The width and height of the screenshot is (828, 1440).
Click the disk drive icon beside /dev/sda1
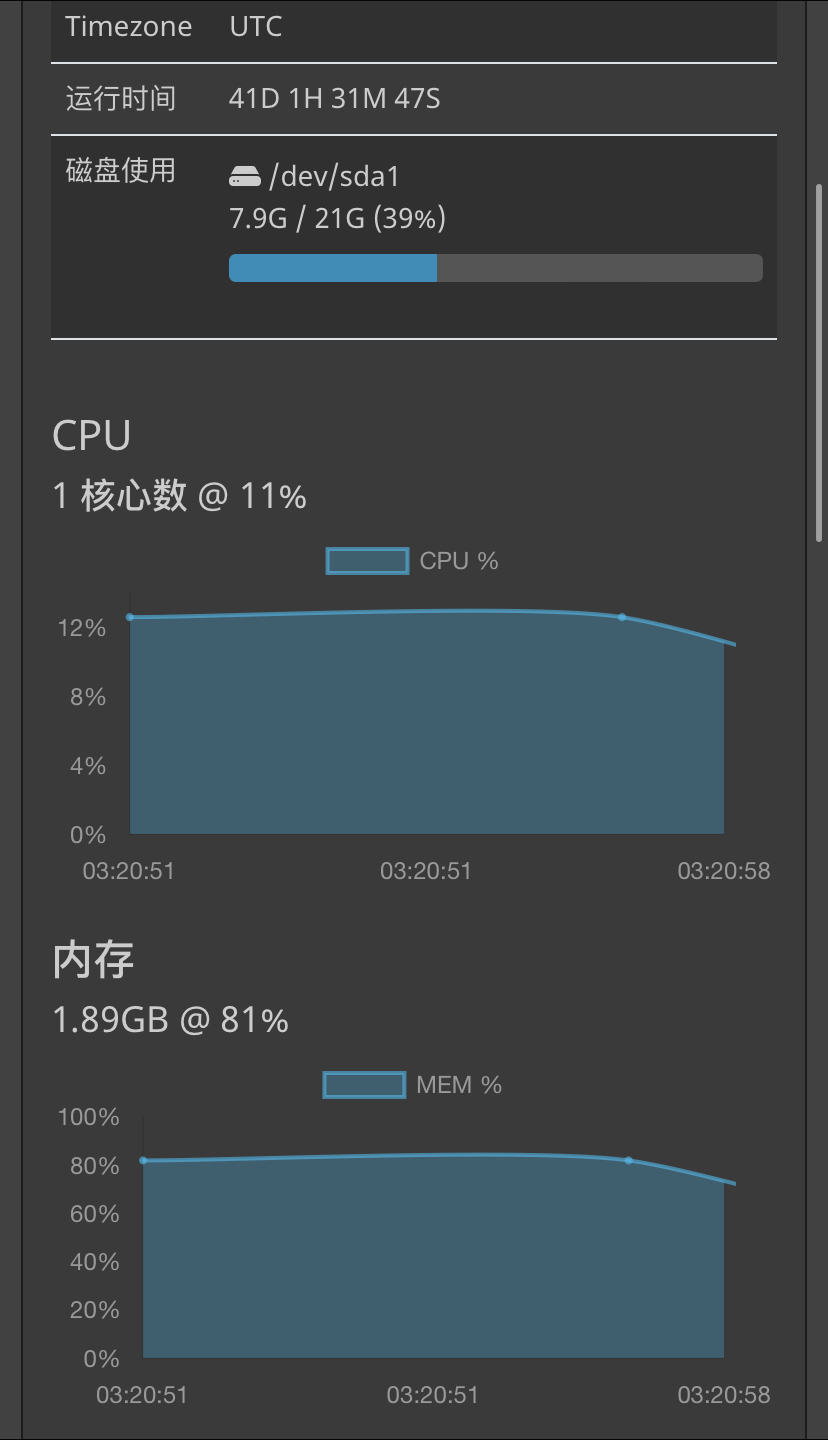point(245,177)
